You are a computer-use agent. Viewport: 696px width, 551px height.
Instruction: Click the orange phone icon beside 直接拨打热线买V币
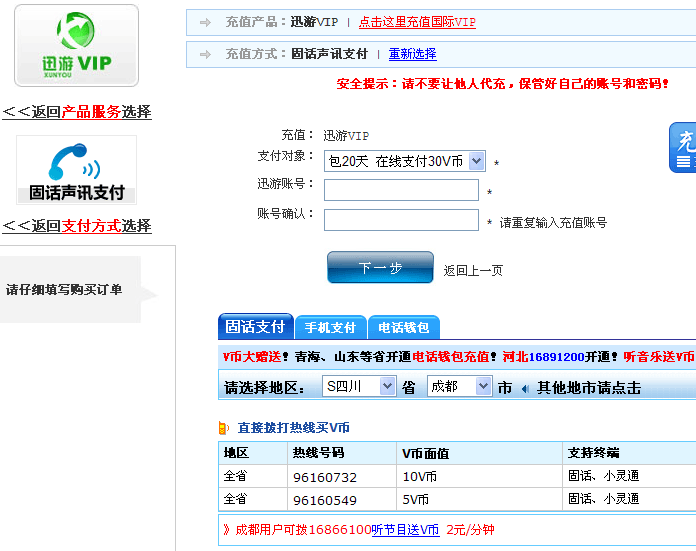pos(223,428)
